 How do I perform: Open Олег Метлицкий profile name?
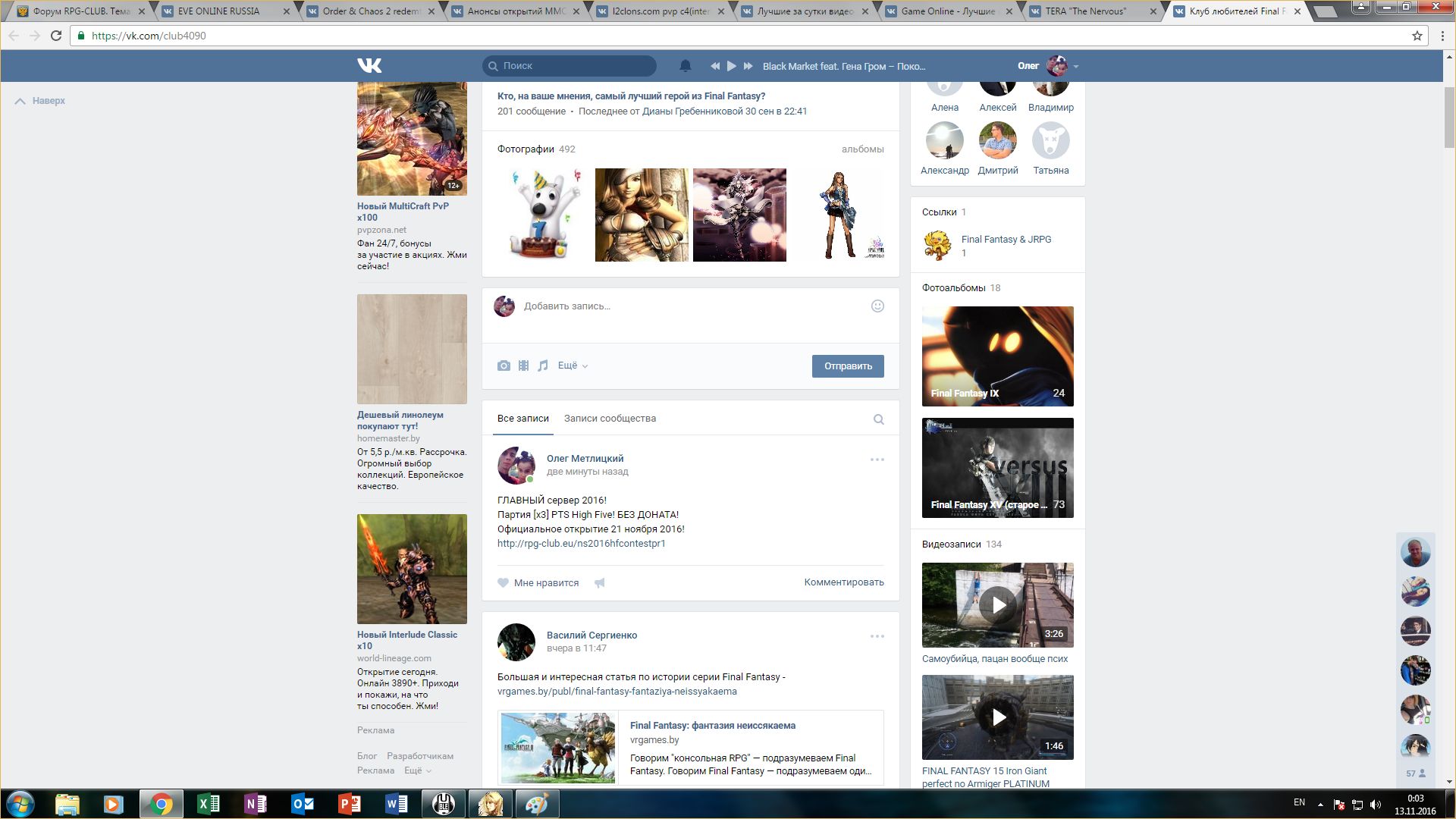tap(585, 459)
